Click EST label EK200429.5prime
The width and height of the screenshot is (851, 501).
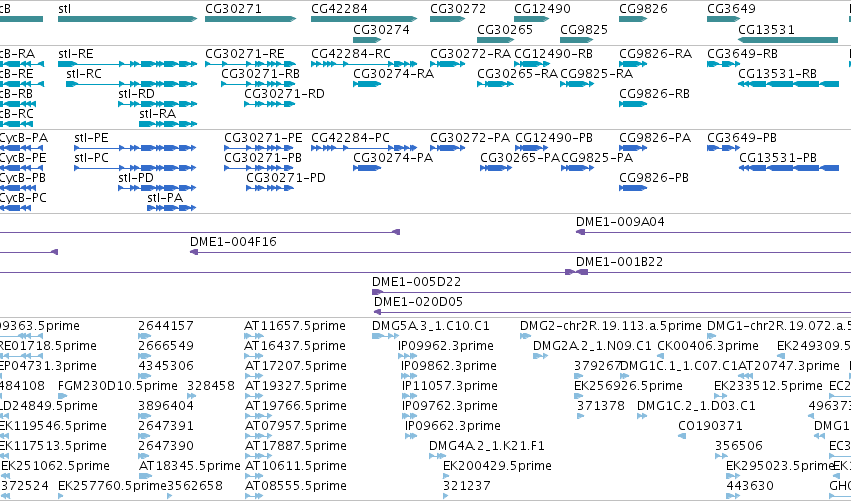click(x=497, y=466)
